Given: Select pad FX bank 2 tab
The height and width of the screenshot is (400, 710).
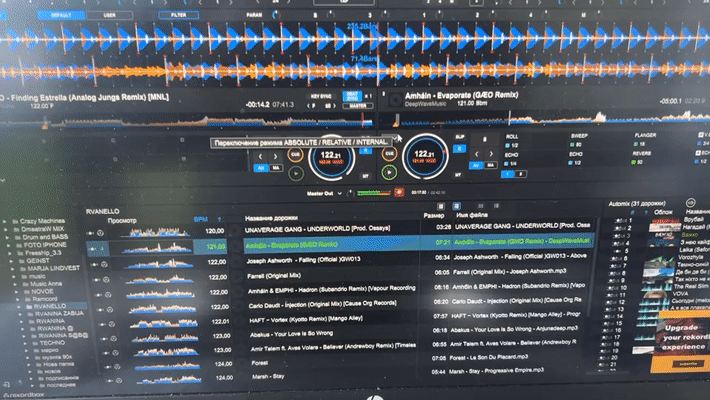Looking at the screenshot, I should point(520,174).
